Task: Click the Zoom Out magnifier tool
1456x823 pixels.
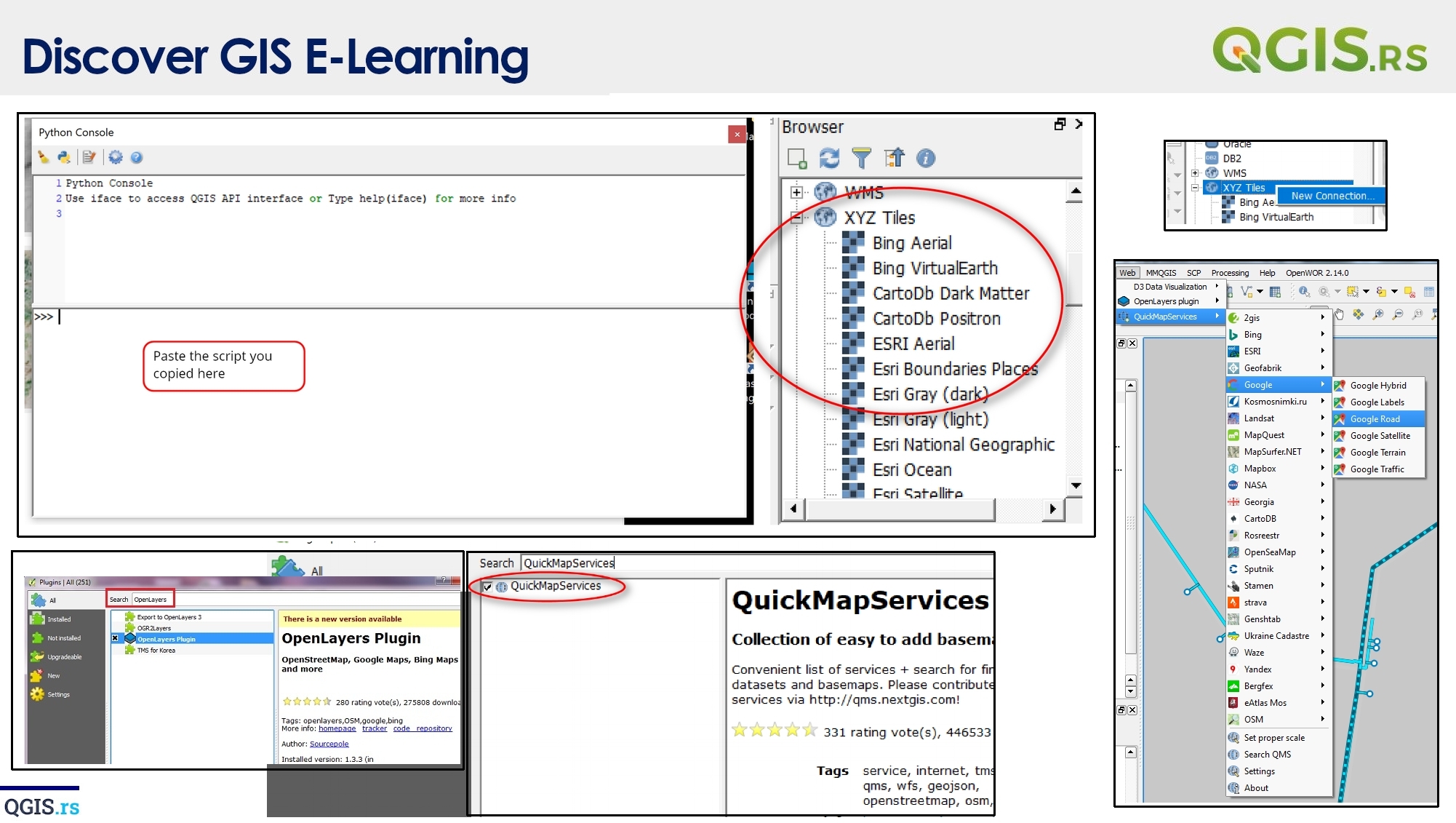Action: coord(1398,314)
